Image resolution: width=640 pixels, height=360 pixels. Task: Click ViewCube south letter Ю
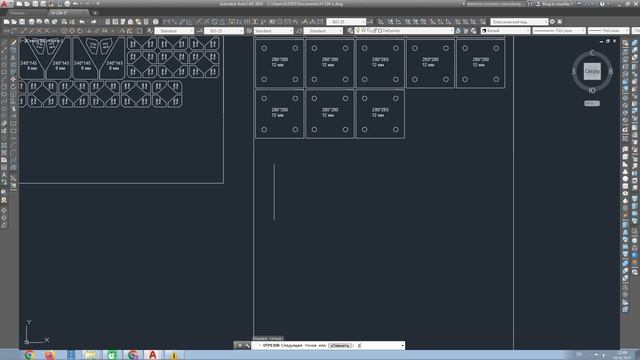592,90
